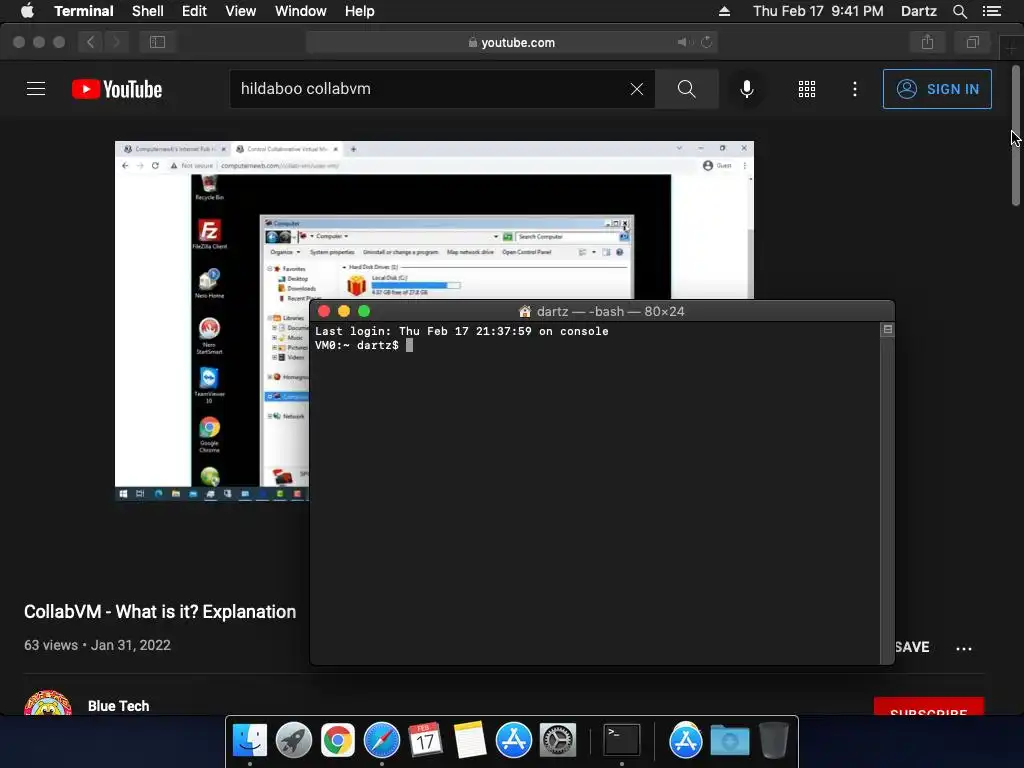Open Spotlight search in the menu bar
This screenshot has height=768, width=1024.
(959, 11)
